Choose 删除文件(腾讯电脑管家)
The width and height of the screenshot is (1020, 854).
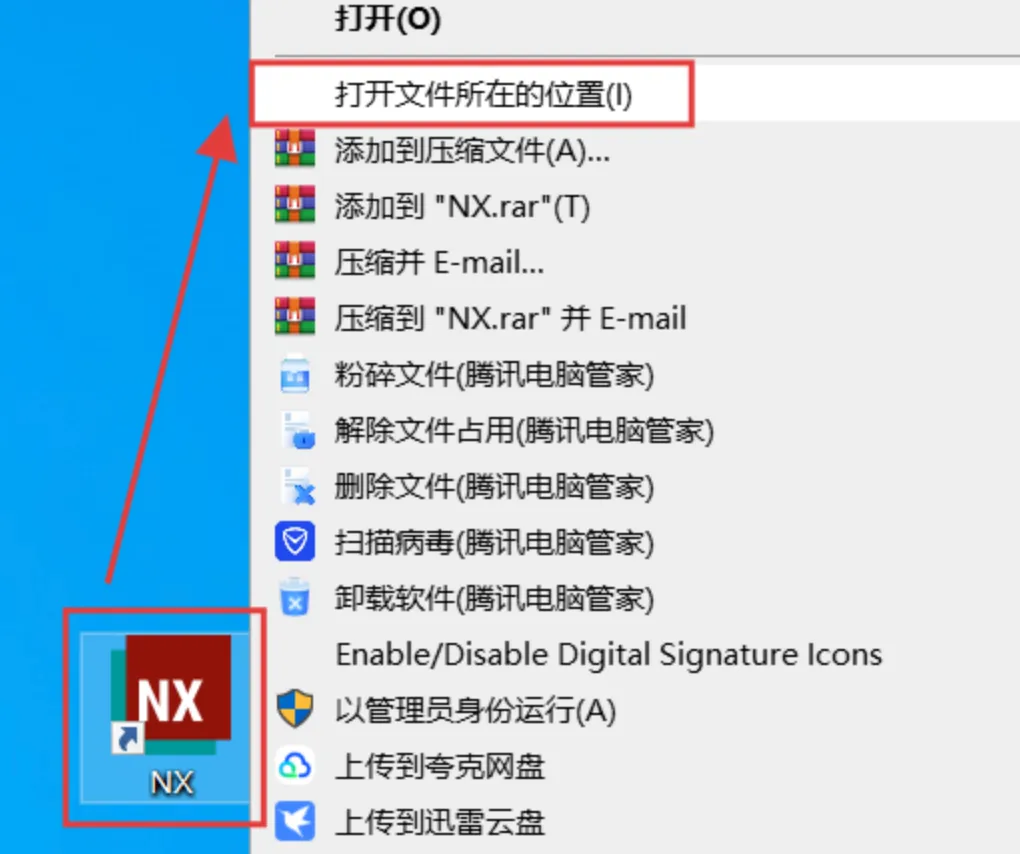coord(494,487)
